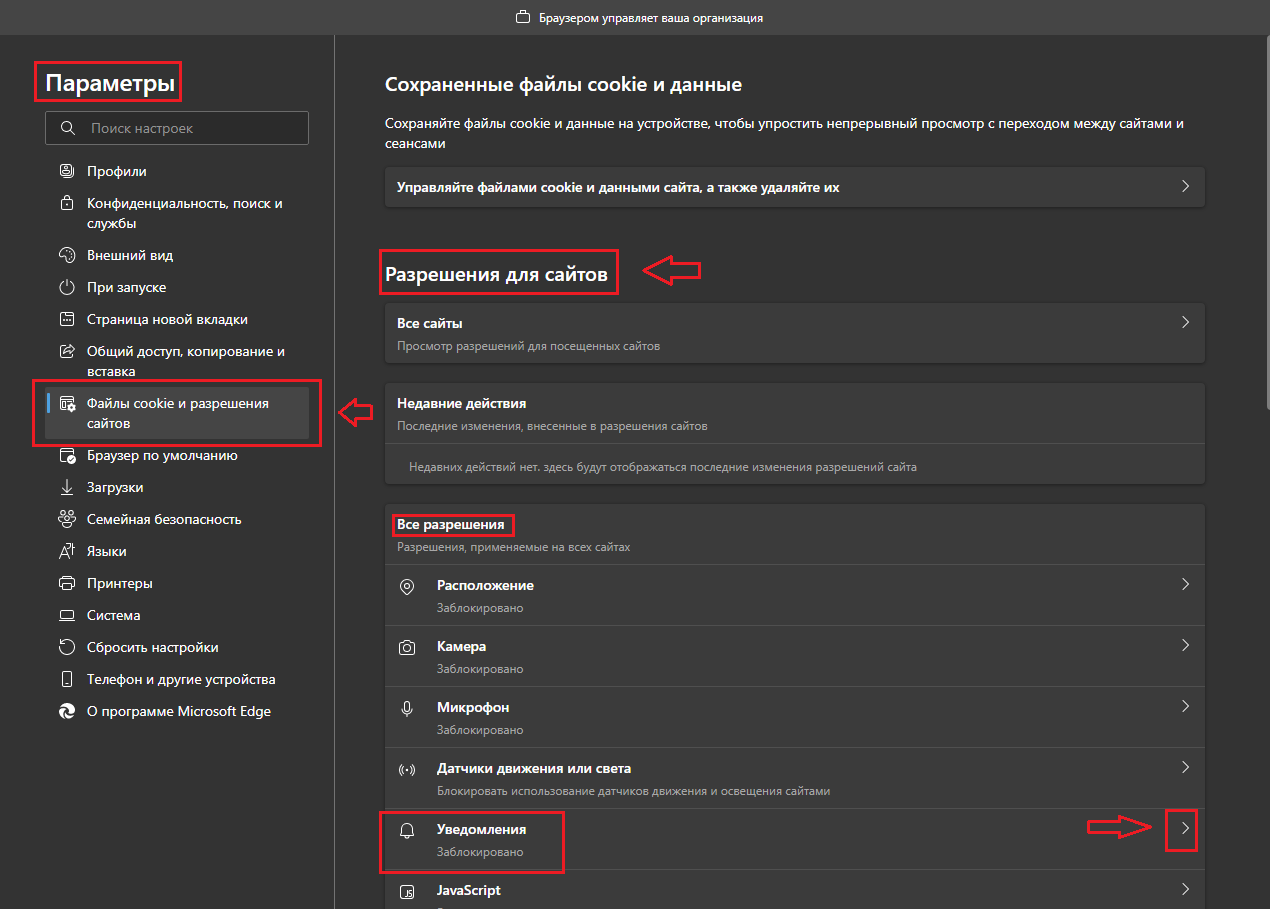Click the bell icon beside Уведомления
Viewport: 1270px width, 909px height.
pos(407,830)
